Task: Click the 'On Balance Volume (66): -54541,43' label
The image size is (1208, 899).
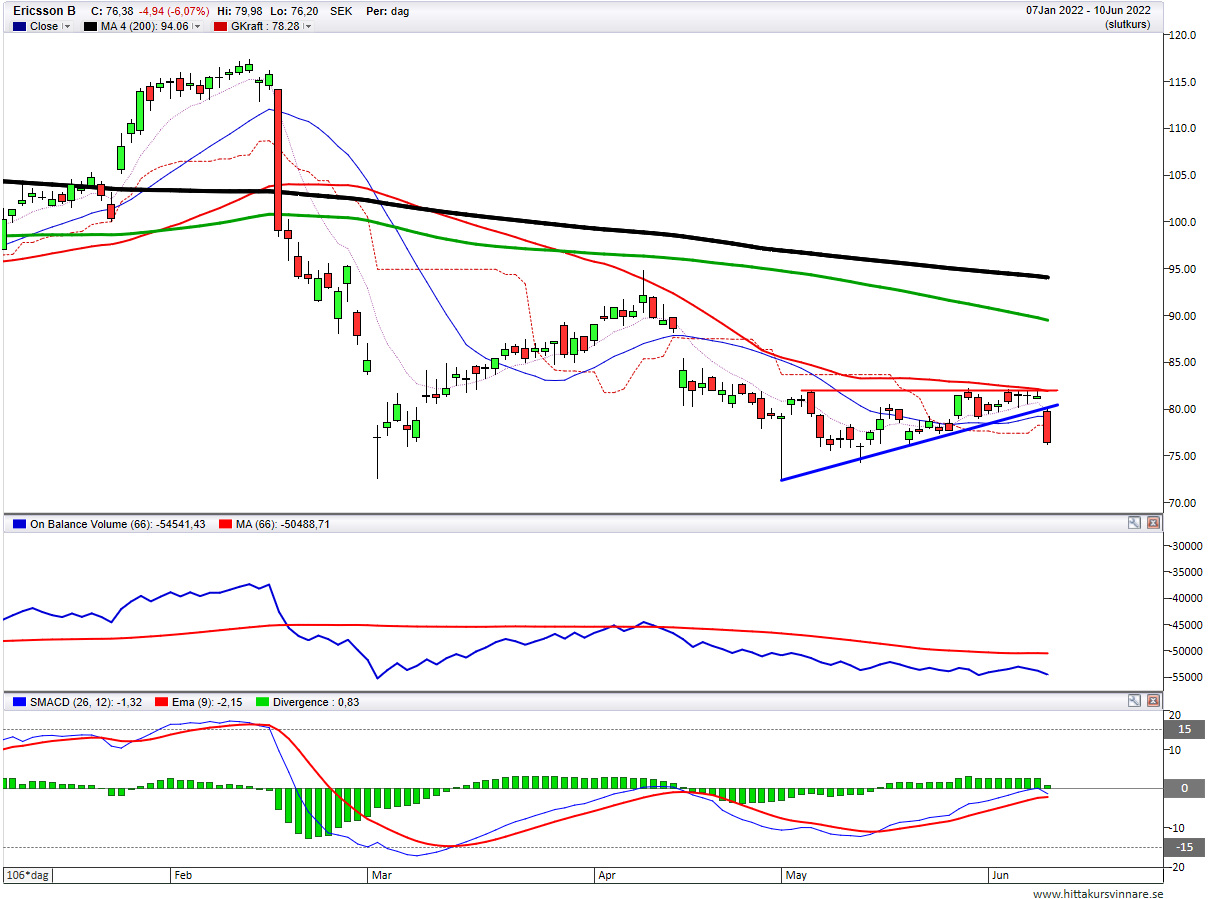Action: tap(117, 524)
